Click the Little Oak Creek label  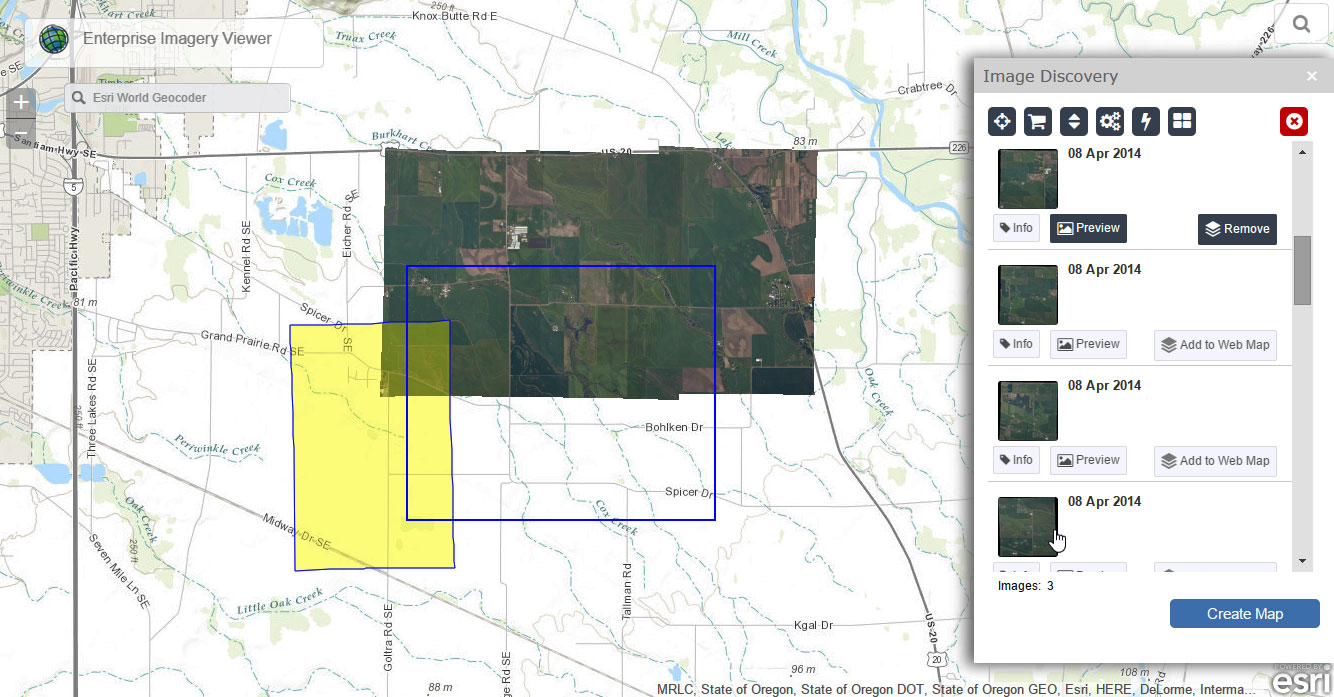point(280,602)
